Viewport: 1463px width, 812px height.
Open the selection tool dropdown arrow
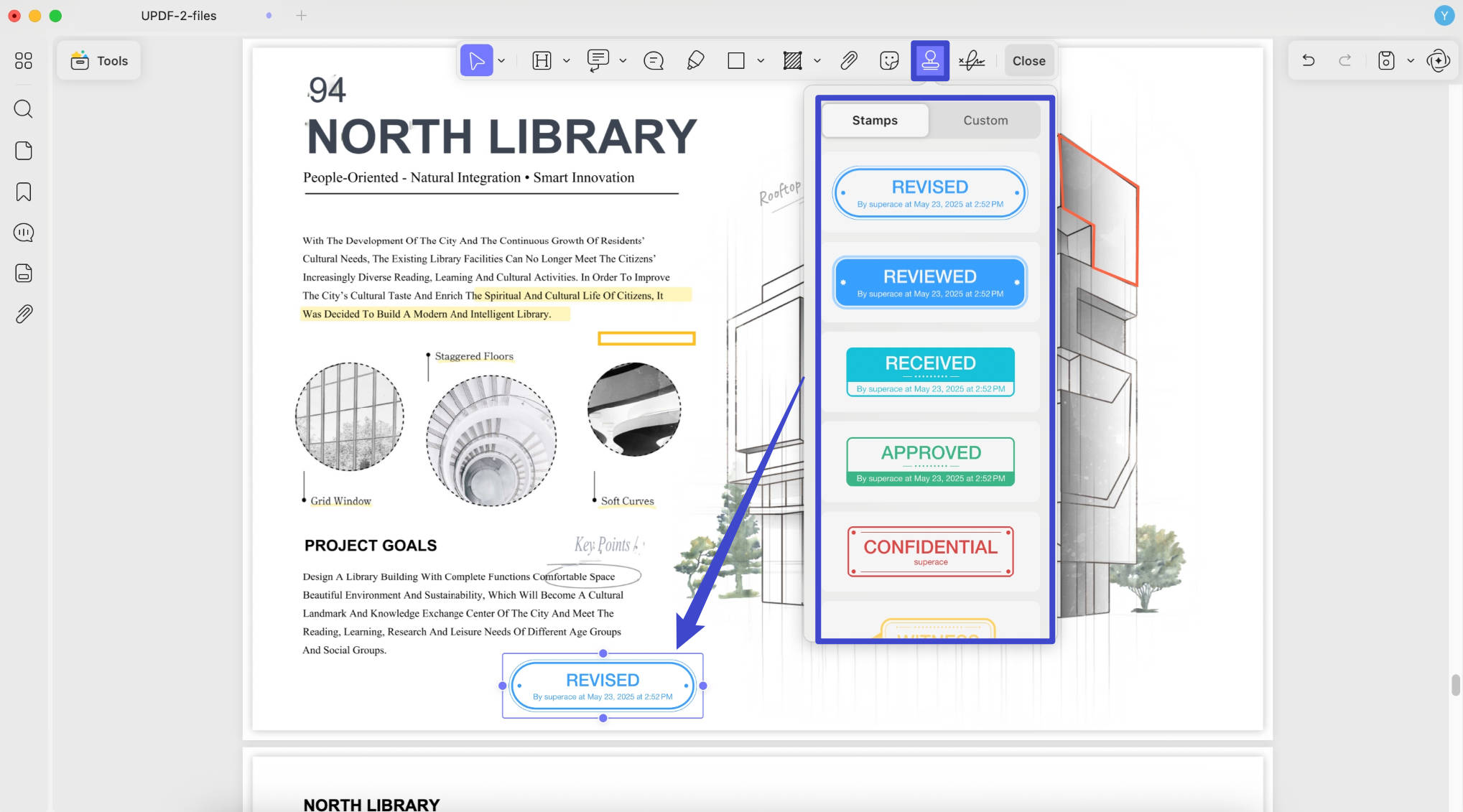(501, 61)
